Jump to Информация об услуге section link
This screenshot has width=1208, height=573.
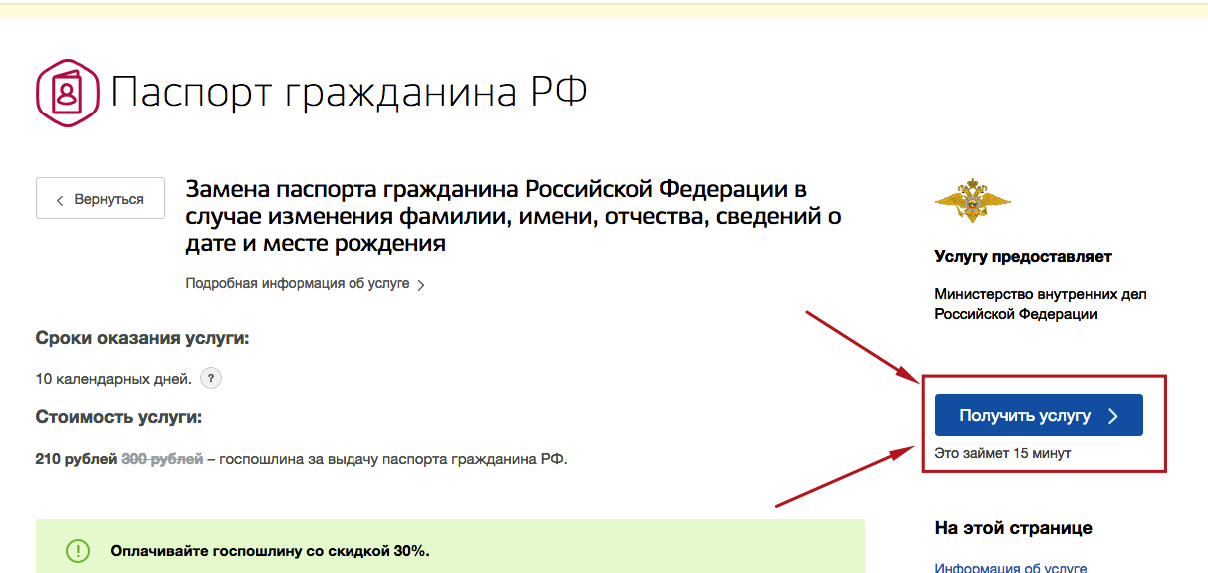pos(1010,567)
